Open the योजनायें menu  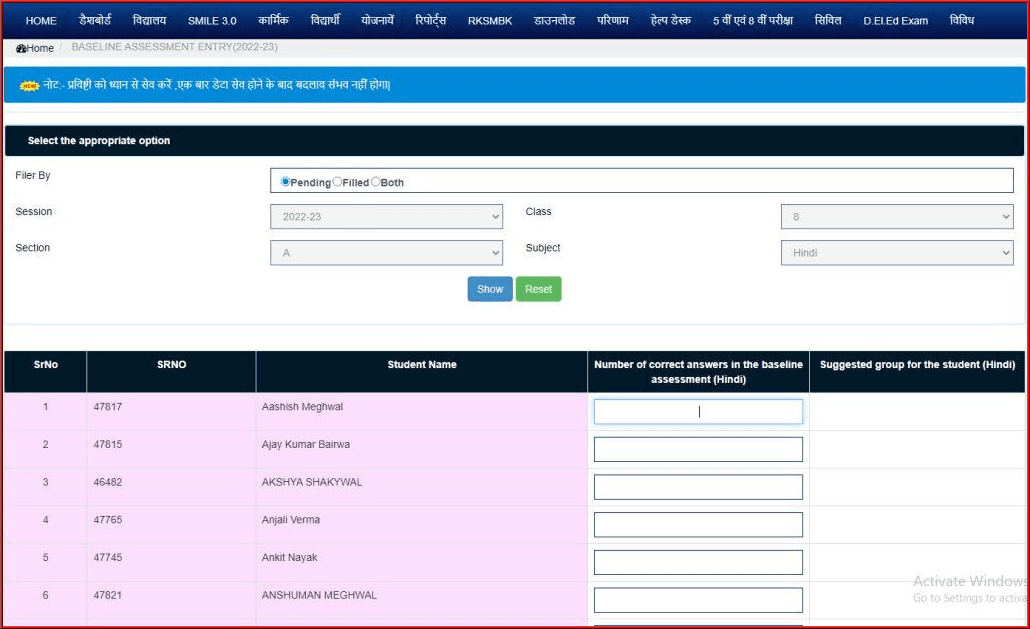378,20
